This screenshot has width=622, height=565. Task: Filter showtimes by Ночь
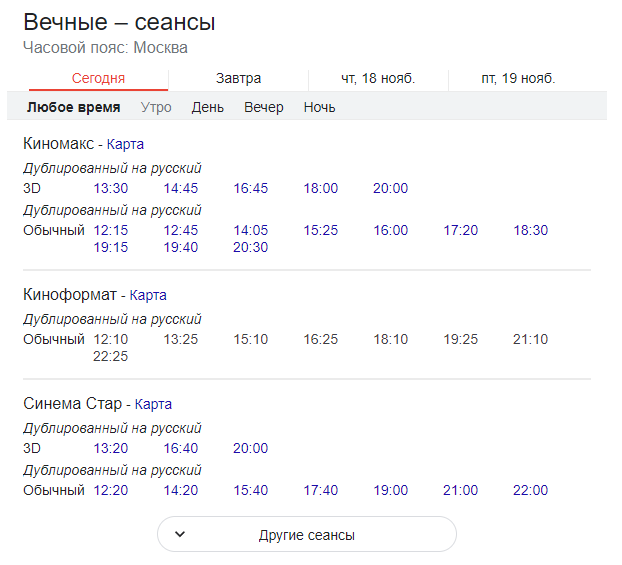319,108
